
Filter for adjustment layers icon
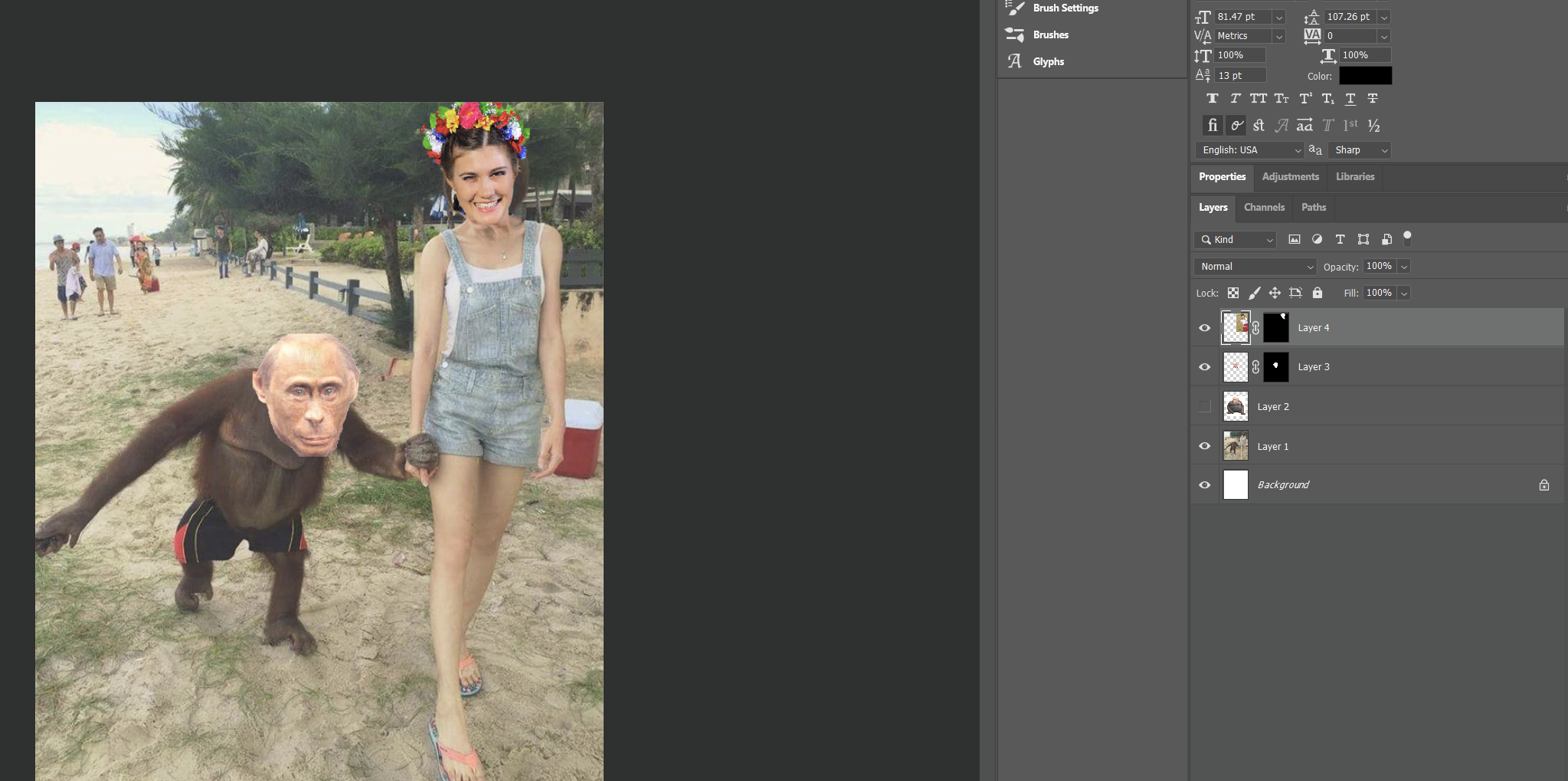point(1317,240)
